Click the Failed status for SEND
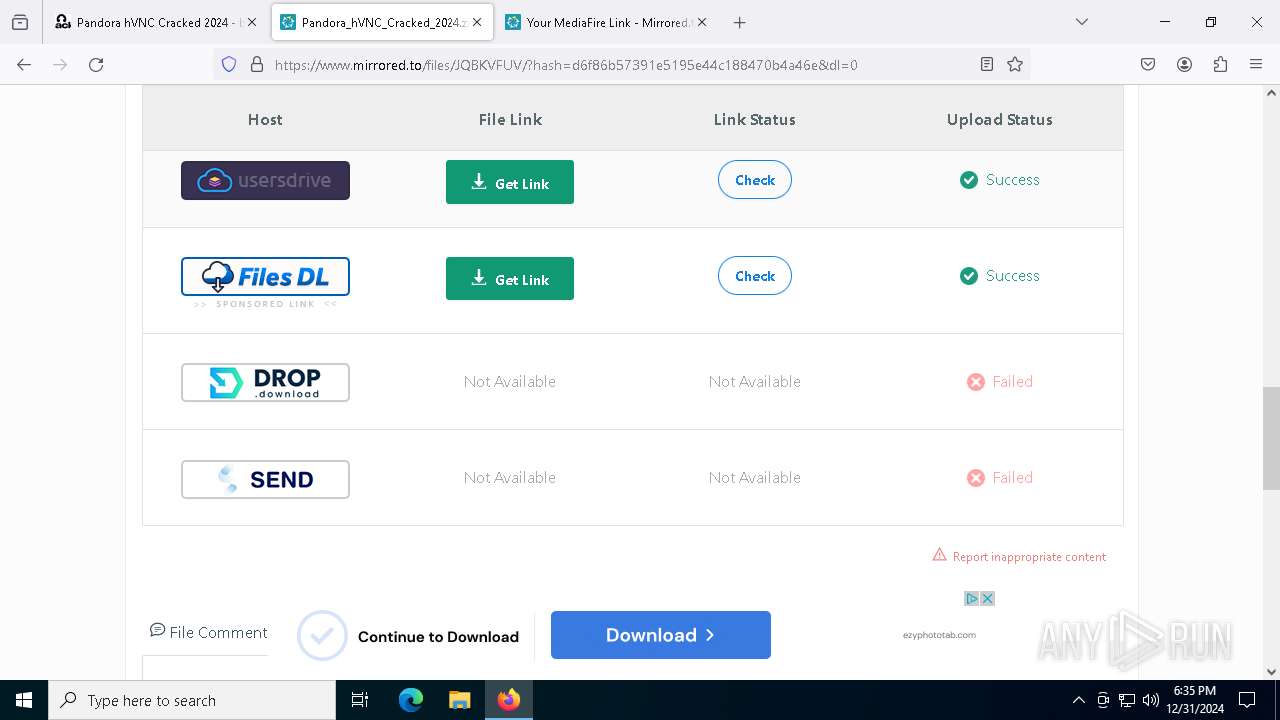The width and height of the screenshot is (1280, 720). pos(999,478)
